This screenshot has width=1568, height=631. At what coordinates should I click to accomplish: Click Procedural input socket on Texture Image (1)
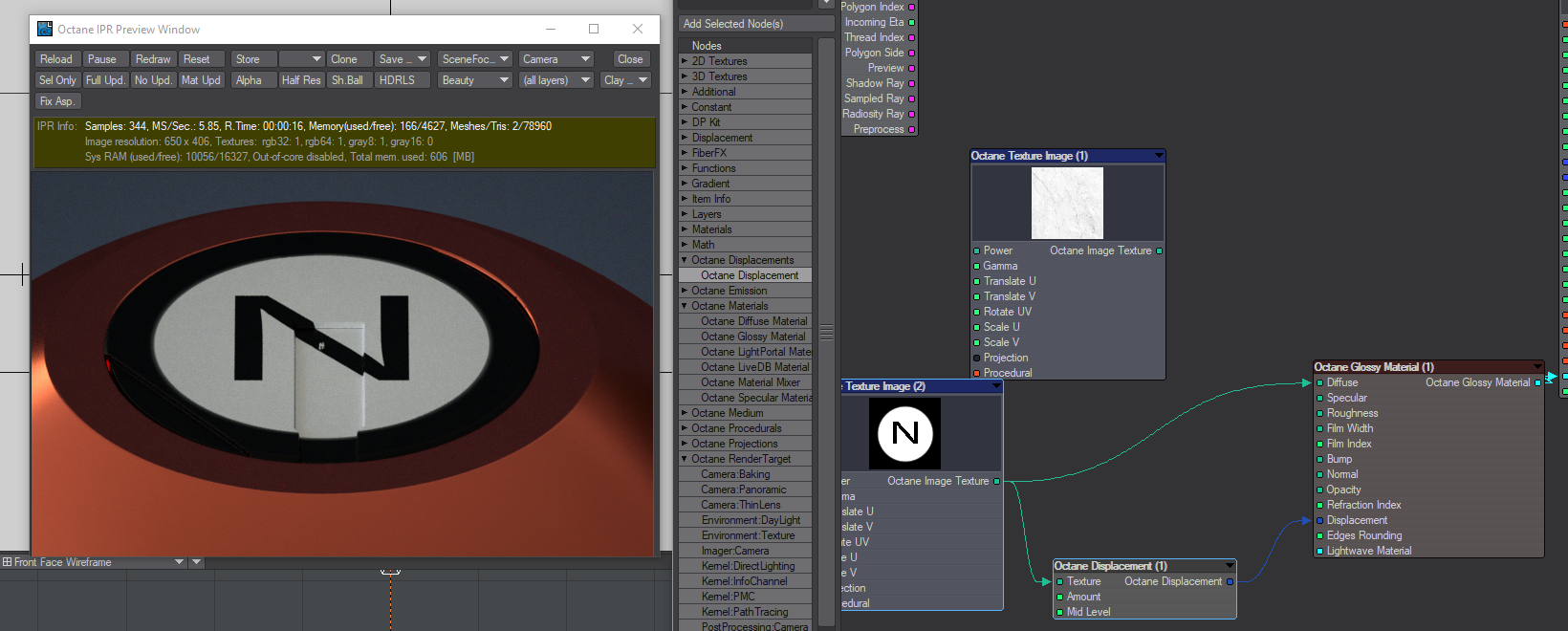coord(977,373)
